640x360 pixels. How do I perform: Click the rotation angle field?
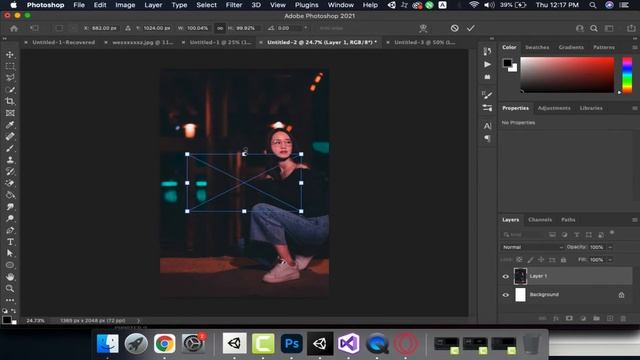coord(289,28)
